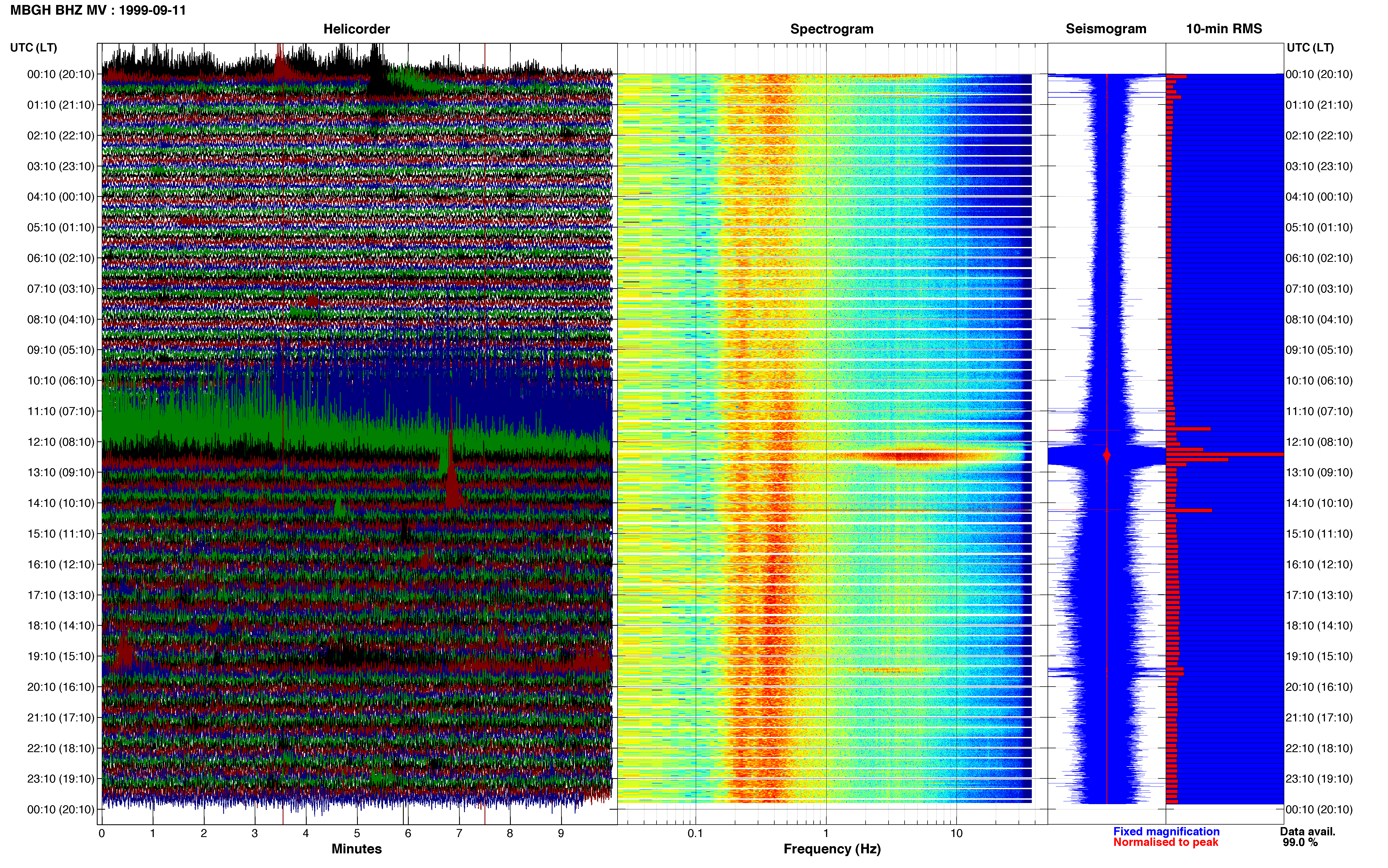Click RMS-side time label 13:10 (09:10)
The height and width of the screenshot is (868, 1388).
point(1319,473)
